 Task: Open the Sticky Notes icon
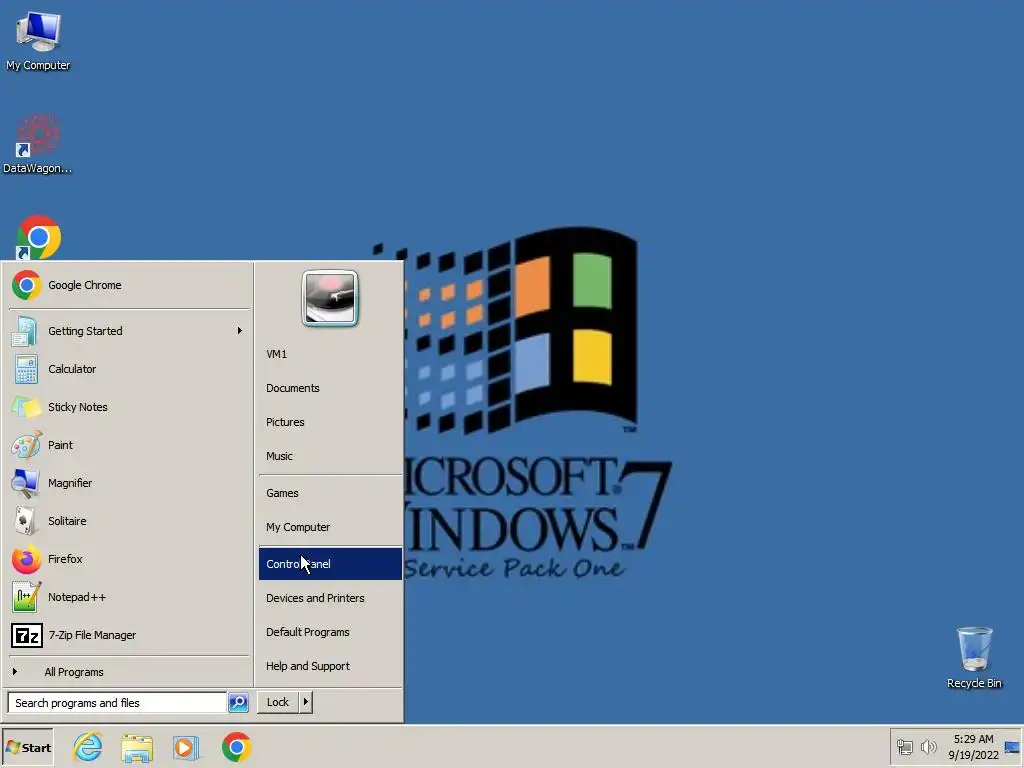(26, 408)
